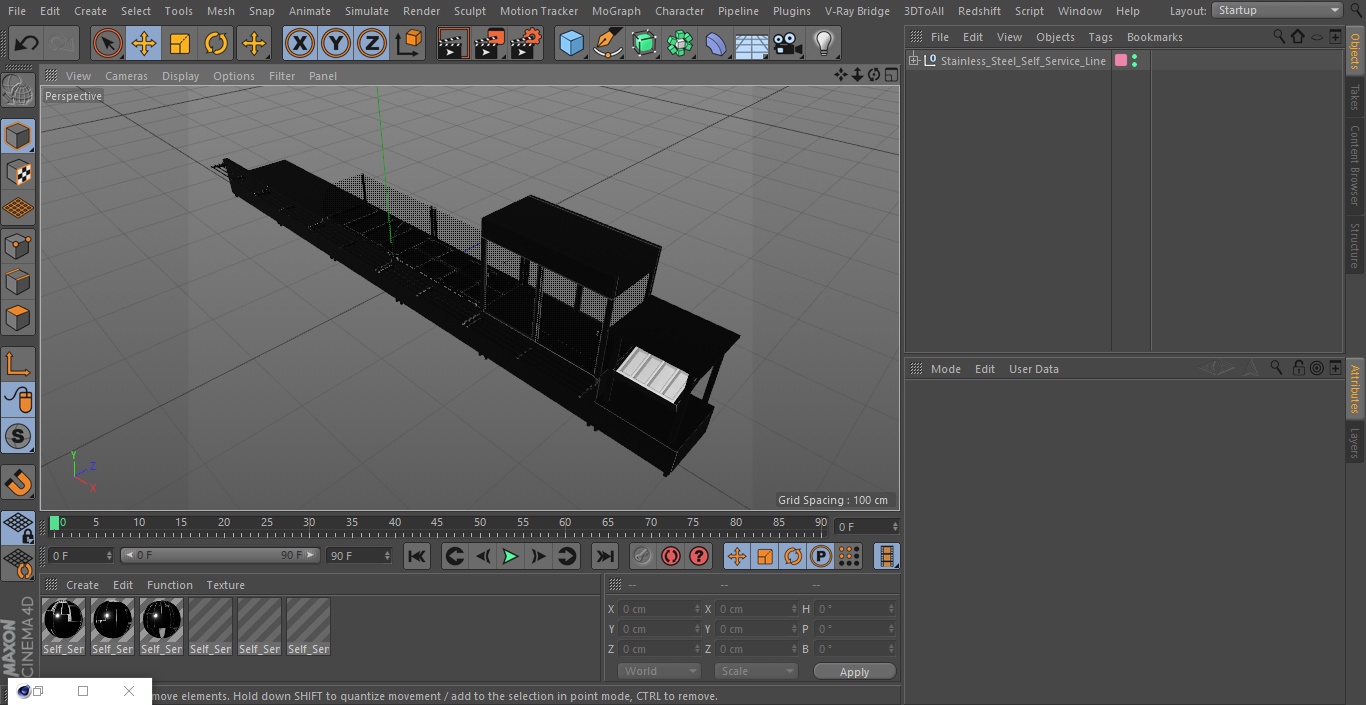Open the V-Ray Bridge menu
The image size is (1366, 705).
(857, 10)
